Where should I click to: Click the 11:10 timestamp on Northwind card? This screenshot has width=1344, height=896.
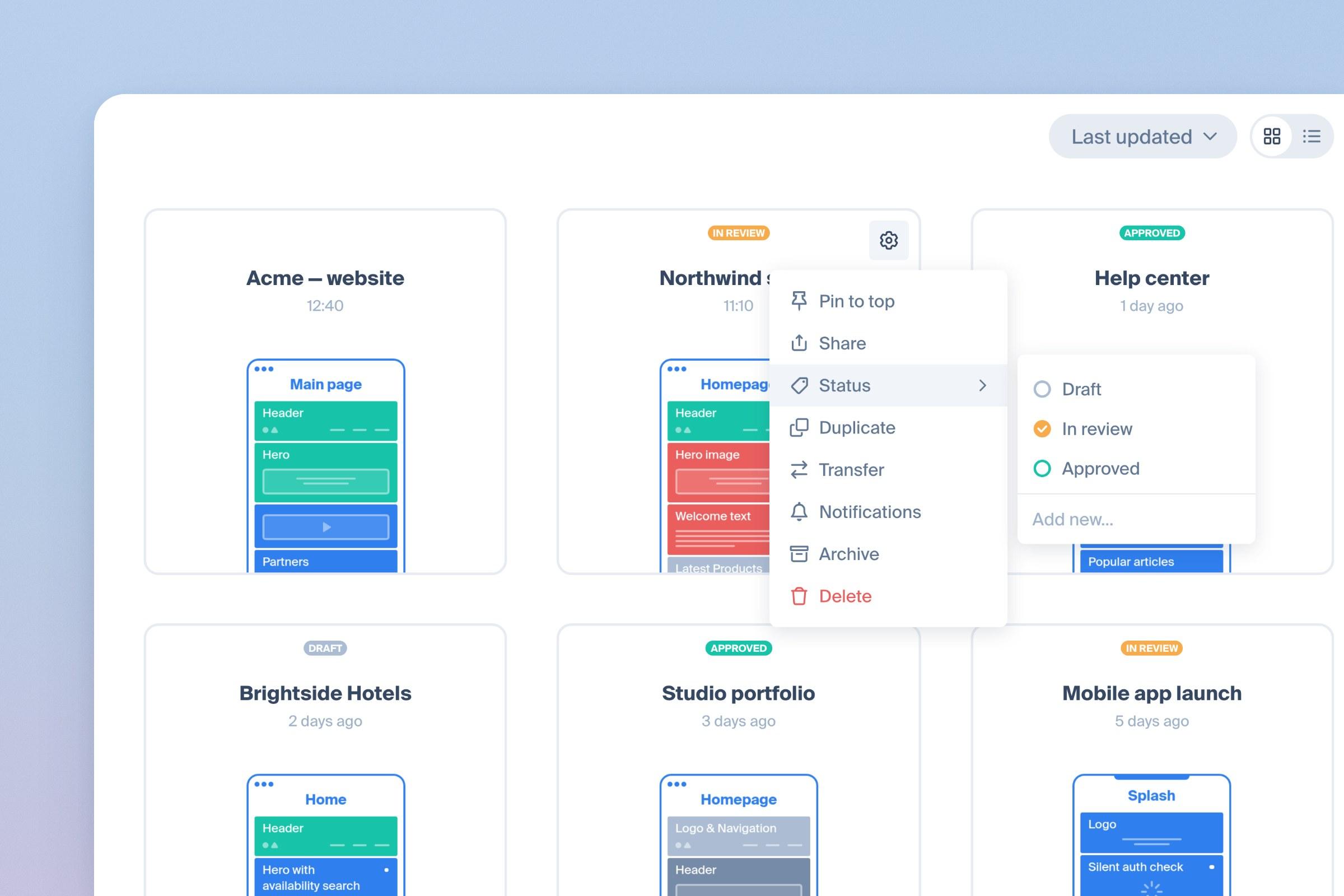pos(738,306)
